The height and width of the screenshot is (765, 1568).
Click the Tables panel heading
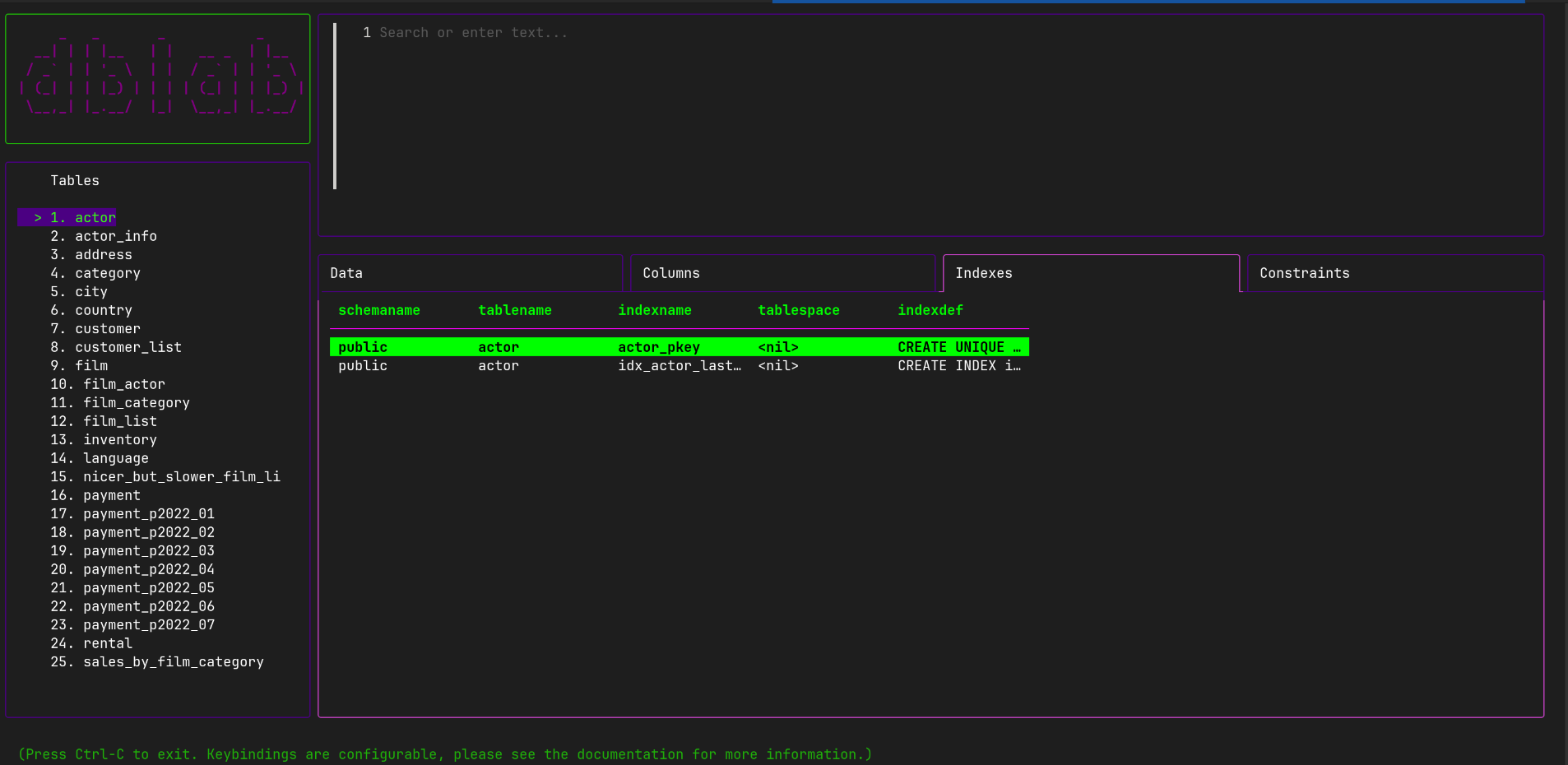click(75, 181)
